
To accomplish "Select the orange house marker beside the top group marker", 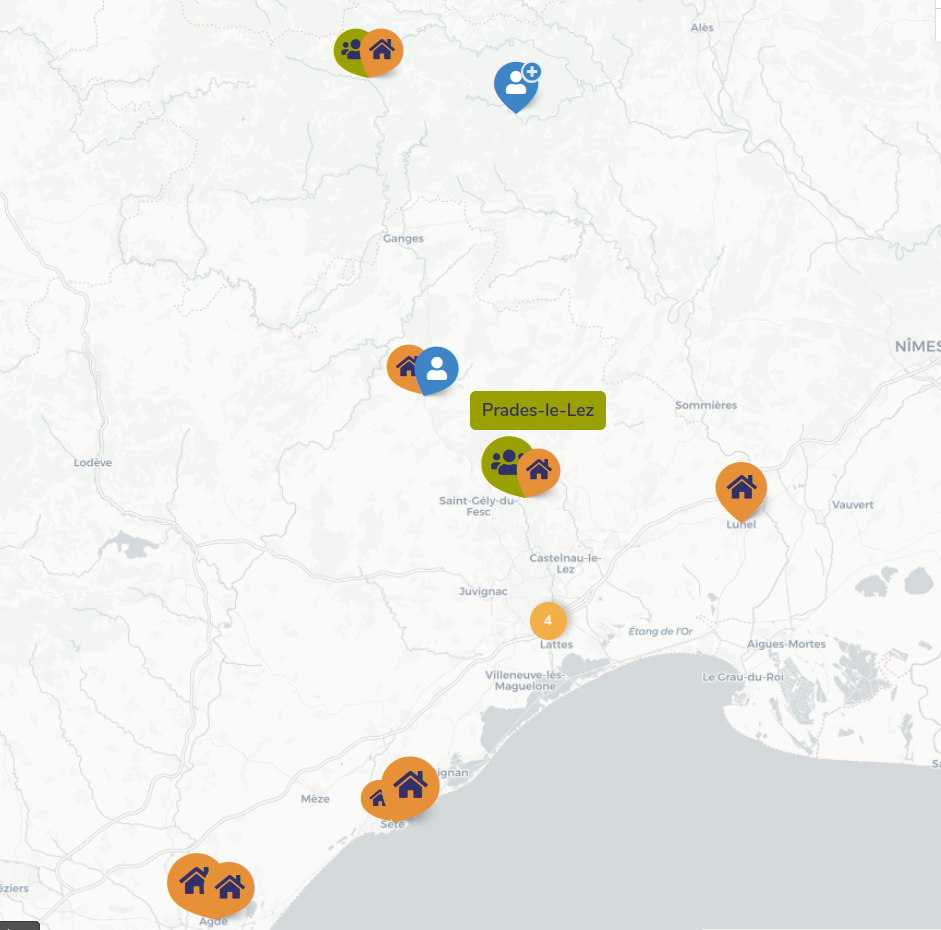I will point(383,50).
